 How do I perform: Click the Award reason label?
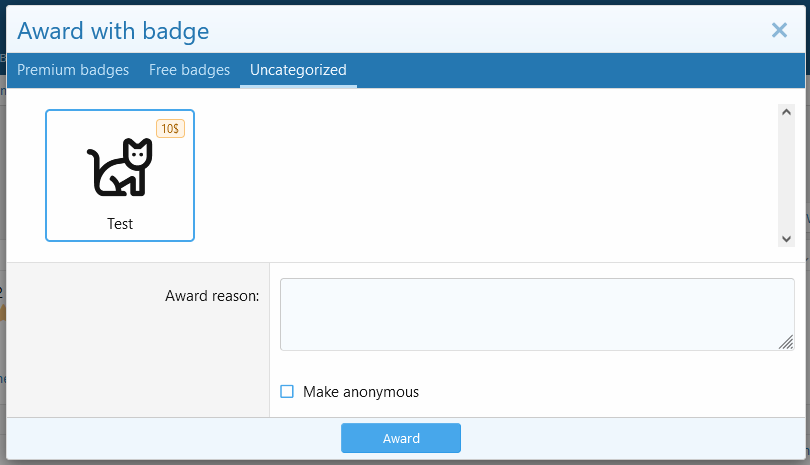click(212, 296)
